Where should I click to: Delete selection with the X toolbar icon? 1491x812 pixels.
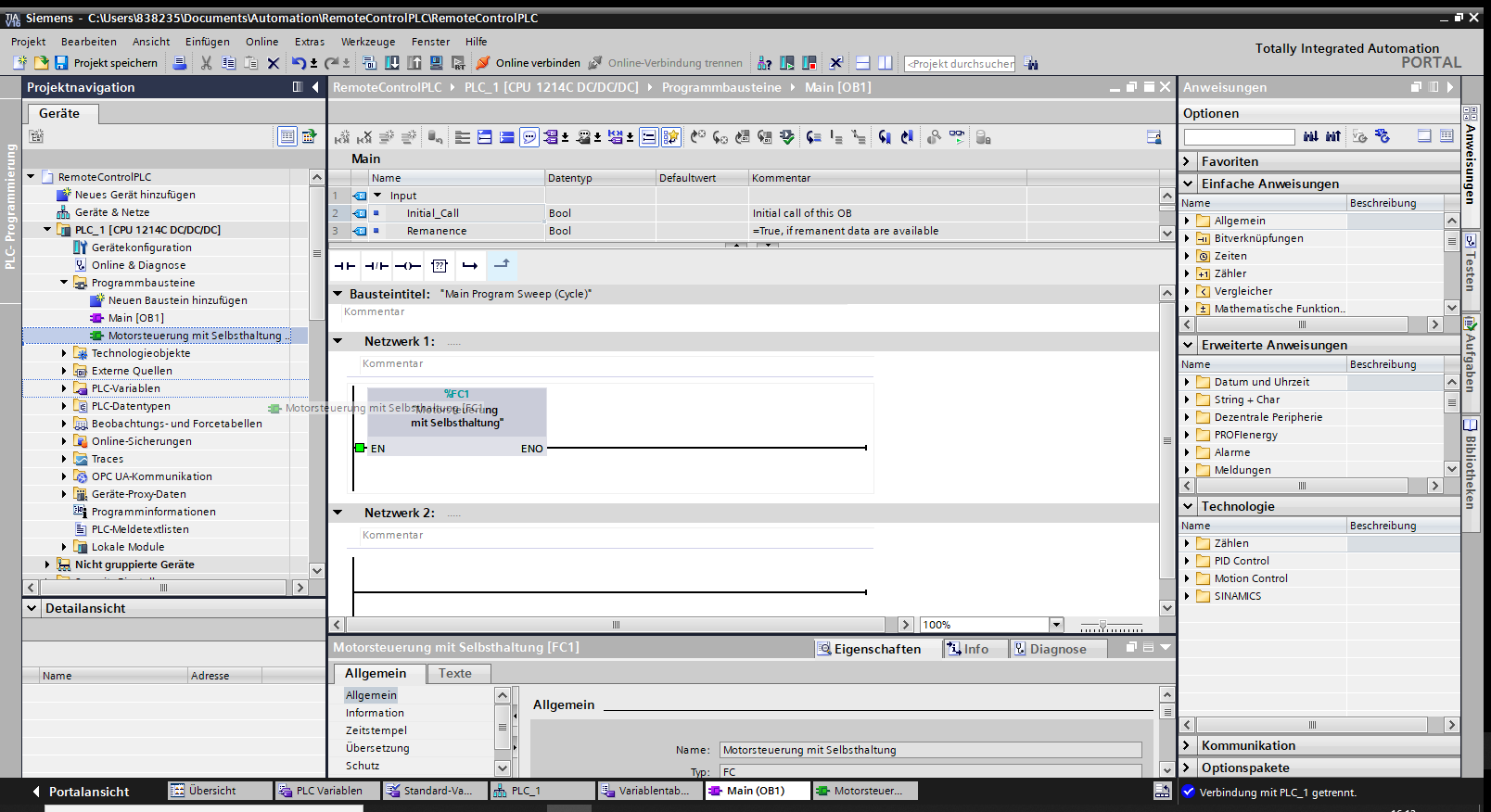pyautogui.click(x=274, y=63)
